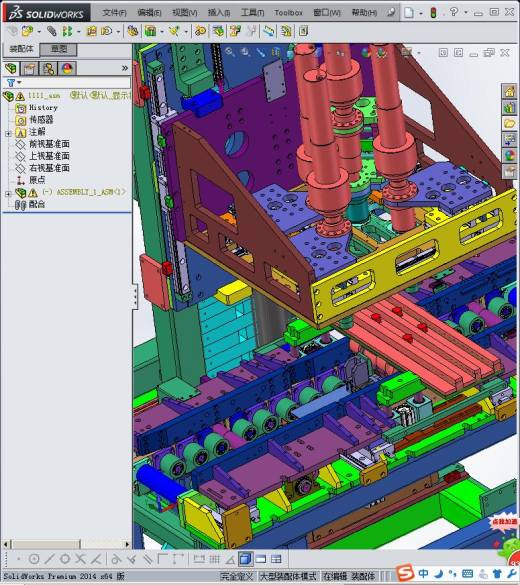Image resolution: width=520 pixels, height=585 pixels.
Task: Select 前视基准面 plane in tree
Action: (x=49, y=144)
